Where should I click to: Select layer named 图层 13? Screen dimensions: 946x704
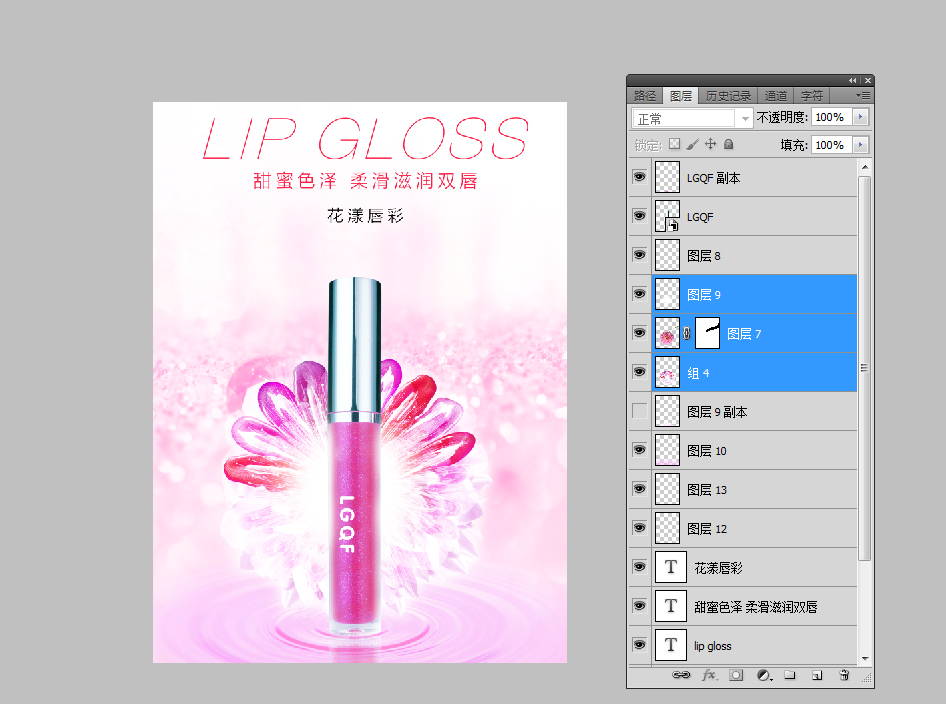click(707, 490)
